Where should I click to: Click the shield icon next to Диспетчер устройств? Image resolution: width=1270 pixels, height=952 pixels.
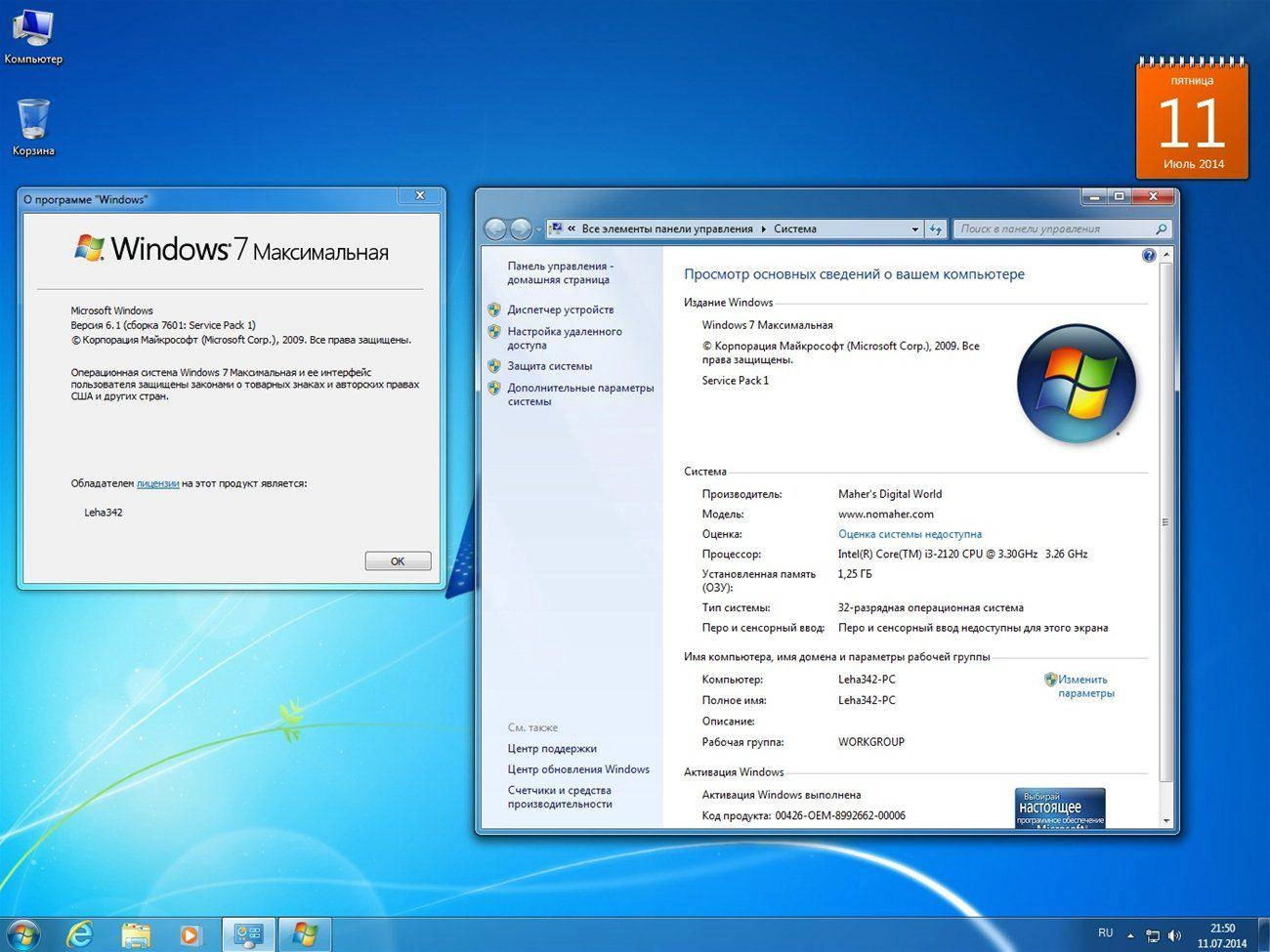click(494, 310)
